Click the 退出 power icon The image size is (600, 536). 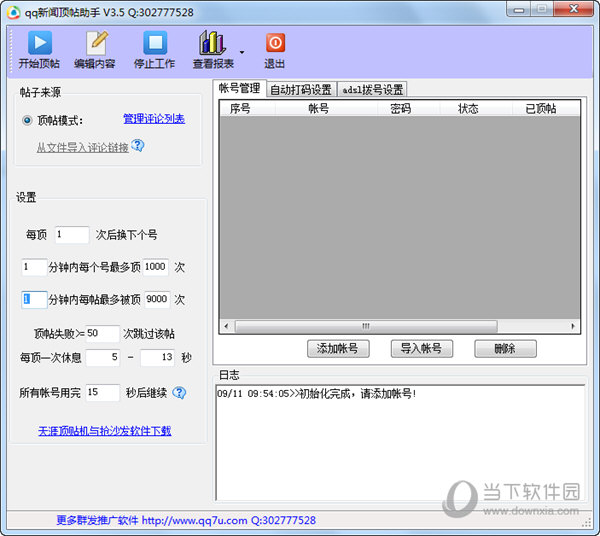(x=275, y=42)
